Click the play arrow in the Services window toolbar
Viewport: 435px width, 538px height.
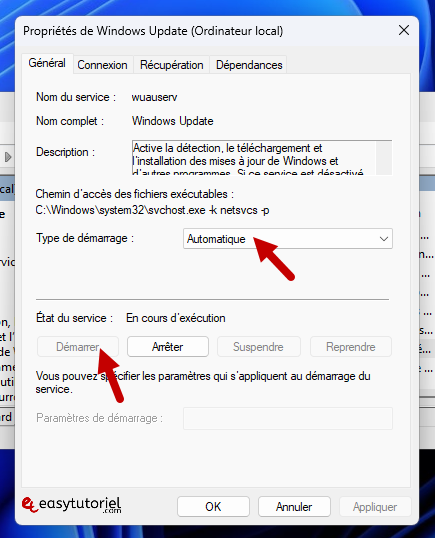click(8, 157)
